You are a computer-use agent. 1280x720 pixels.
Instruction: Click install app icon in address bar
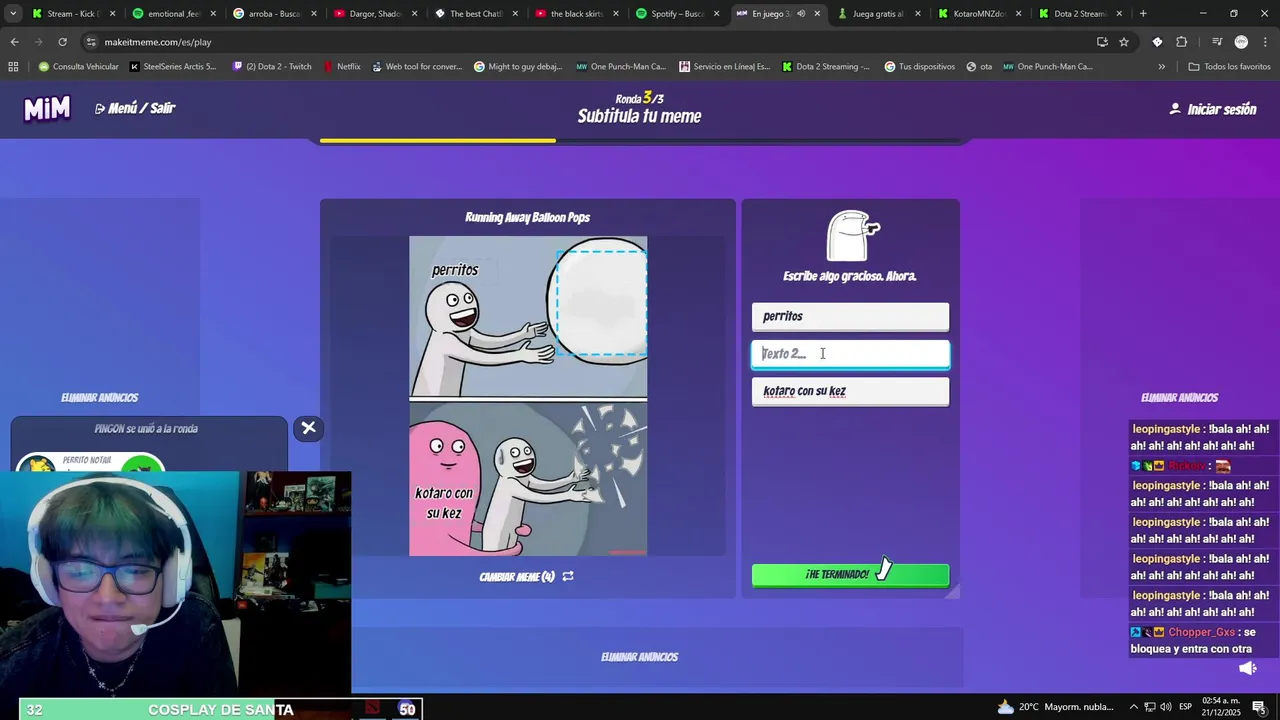click(1102, 42)
